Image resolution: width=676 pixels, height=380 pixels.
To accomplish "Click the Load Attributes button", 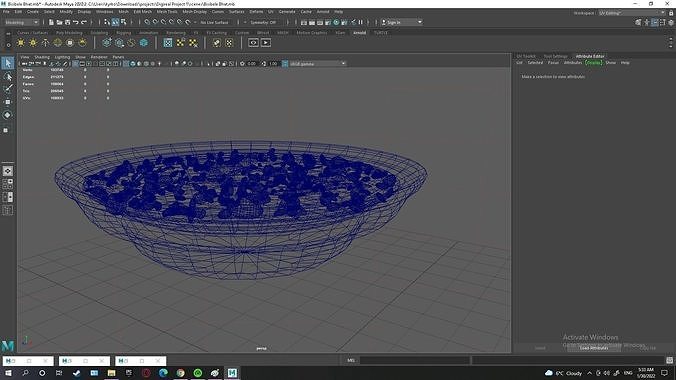I will [594, 348].
